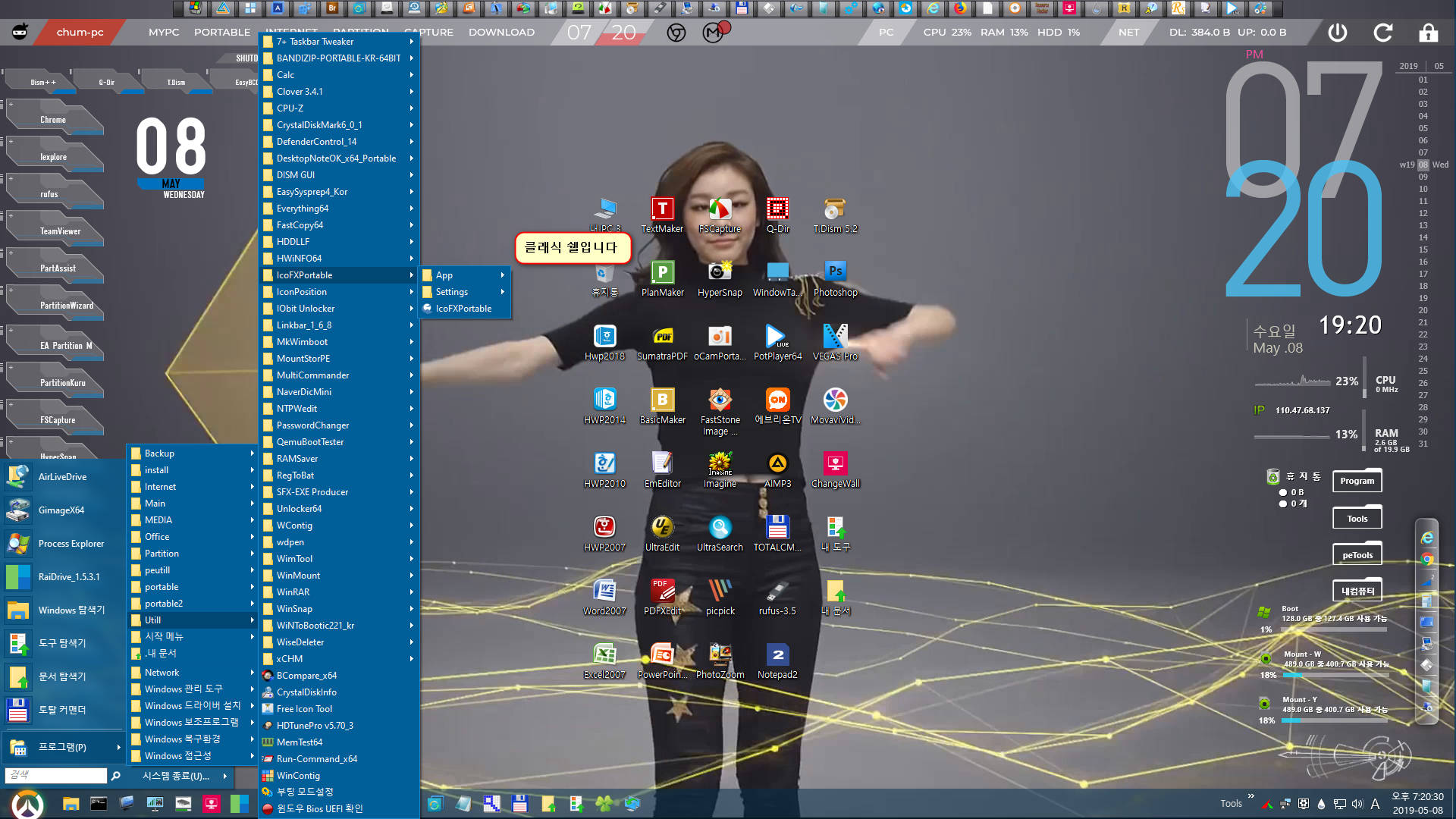
Task: Open the PlanMaker desktop icon
Action: click(x=662, y=278)
